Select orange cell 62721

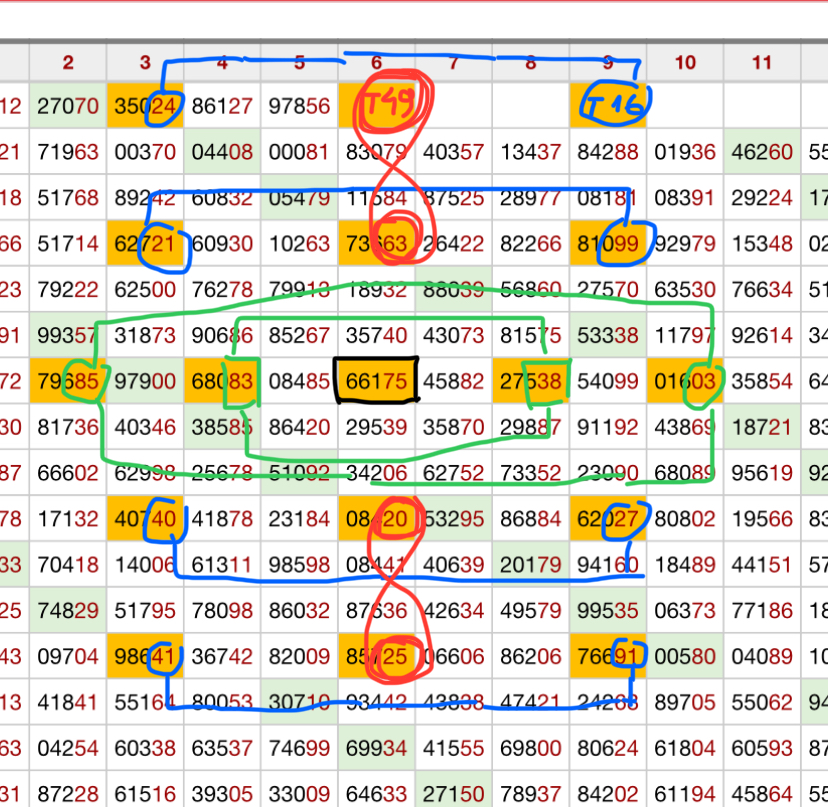pos(145,243)
